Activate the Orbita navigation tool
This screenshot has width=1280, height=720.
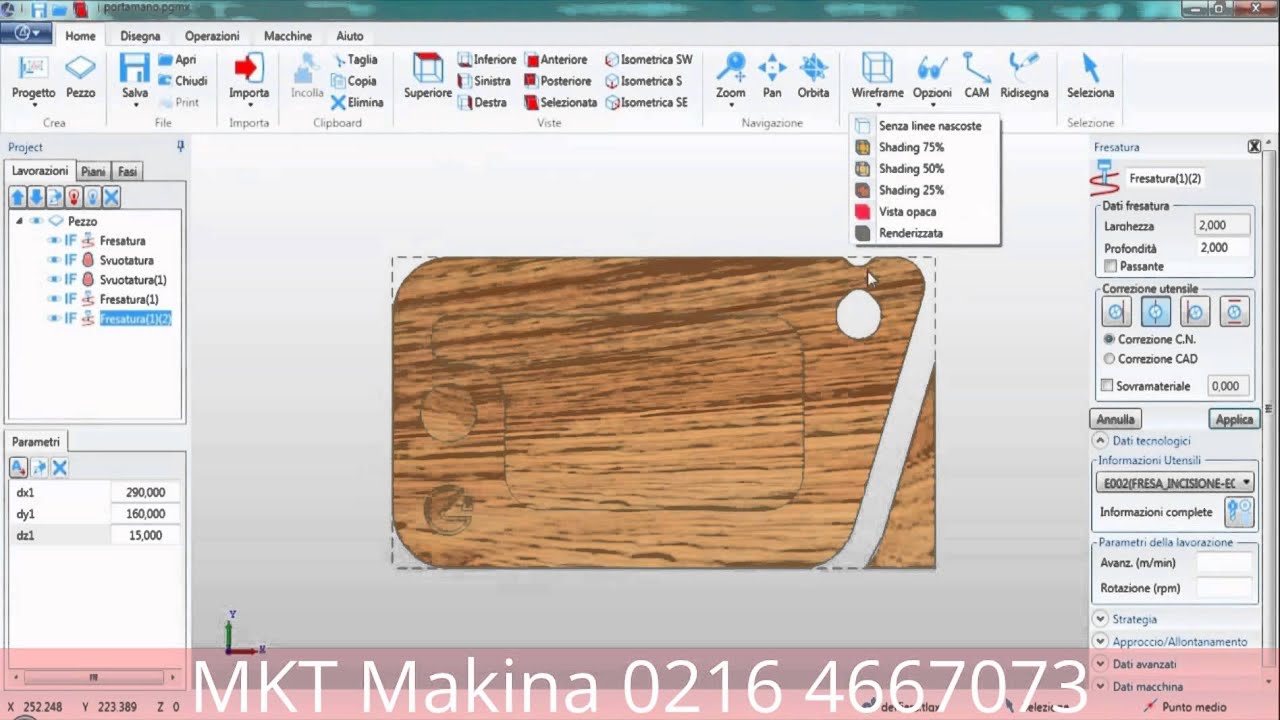tap(813, 77)
